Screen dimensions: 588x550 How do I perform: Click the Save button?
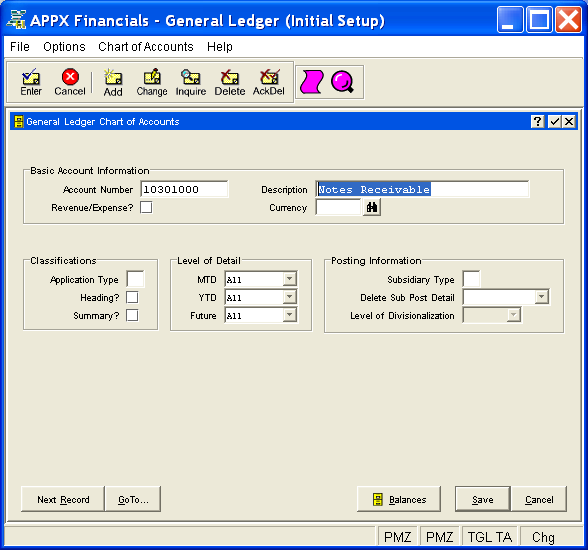[x=483, y=499]
